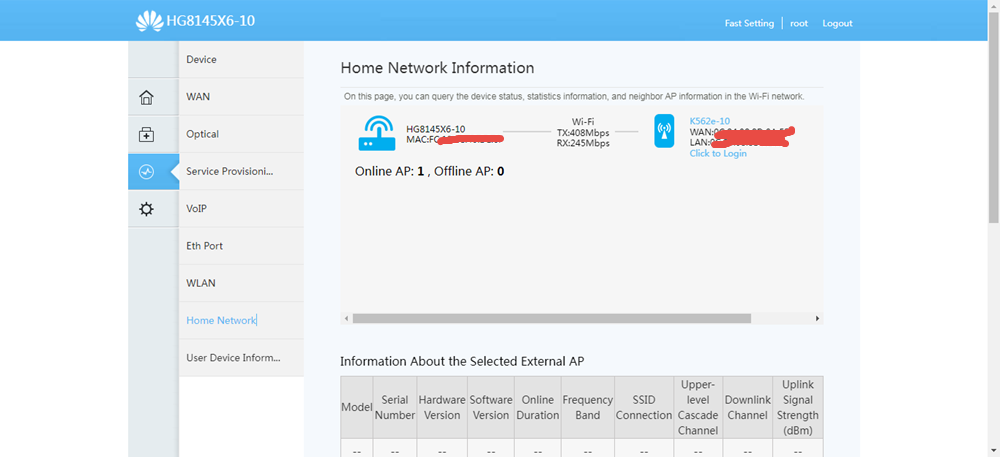
Task: Click the Model column header
Action: click(x=357, y=407)
